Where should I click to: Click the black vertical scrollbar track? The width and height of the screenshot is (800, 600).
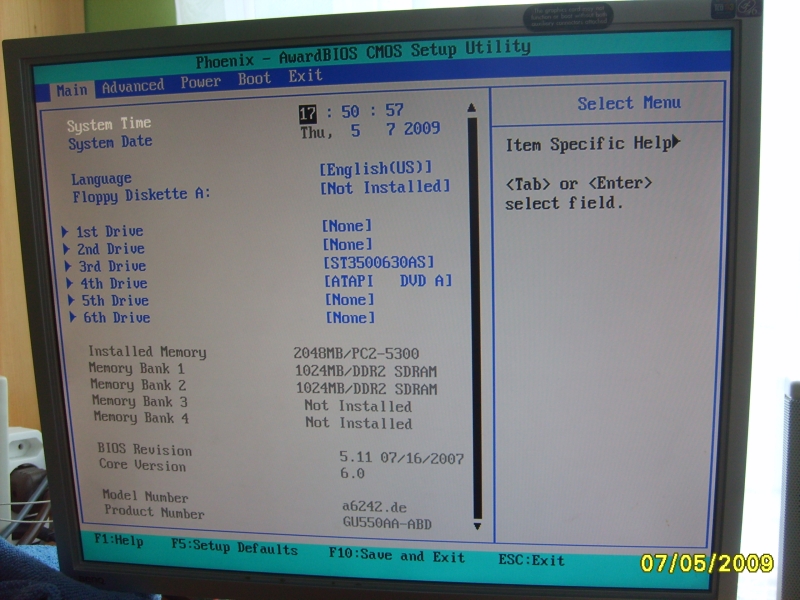(x=474, y=319)
